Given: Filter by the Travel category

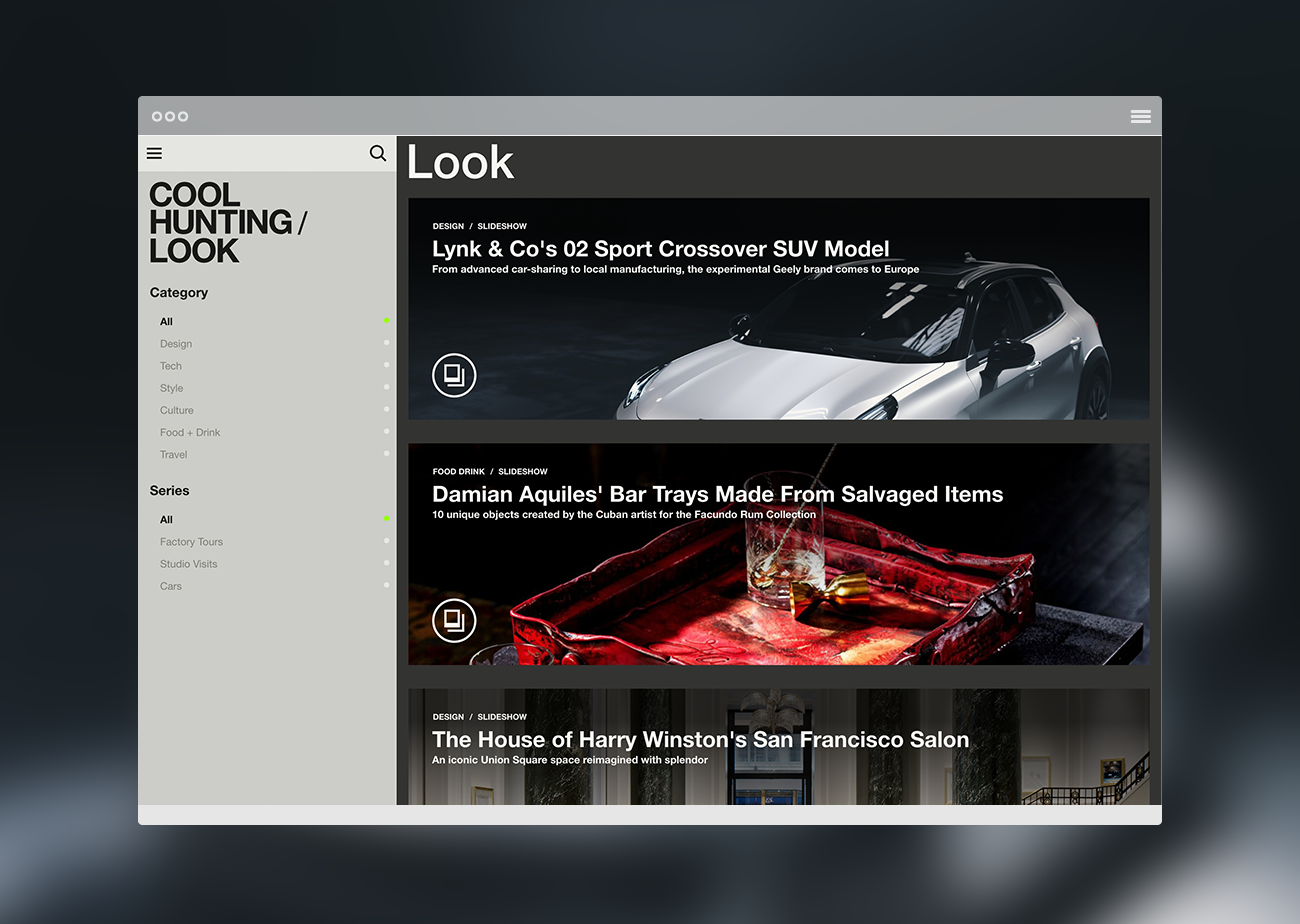Looking at the screenshot, I should [x=174, y=454].
